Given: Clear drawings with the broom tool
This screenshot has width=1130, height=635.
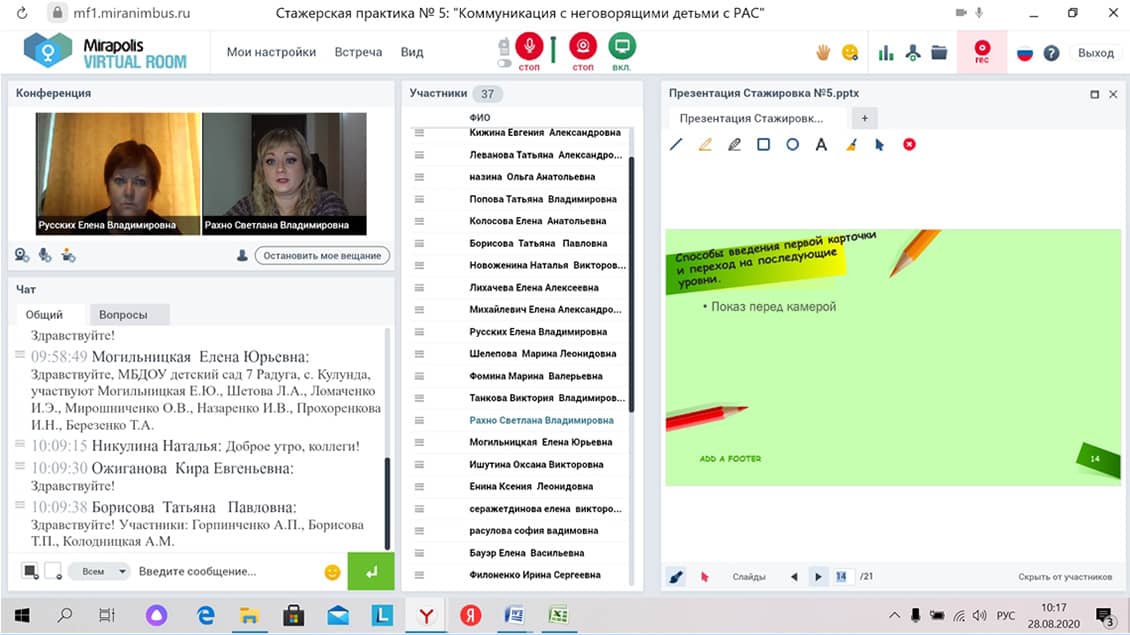Looking at the screenshot, I should point(851,145).
